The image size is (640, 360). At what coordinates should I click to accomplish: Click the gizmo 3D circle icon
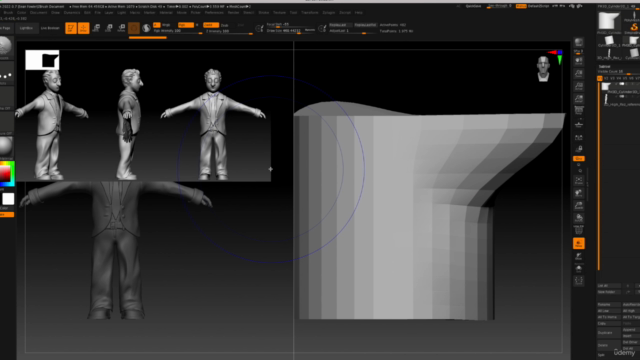click(x=133, y=28)
